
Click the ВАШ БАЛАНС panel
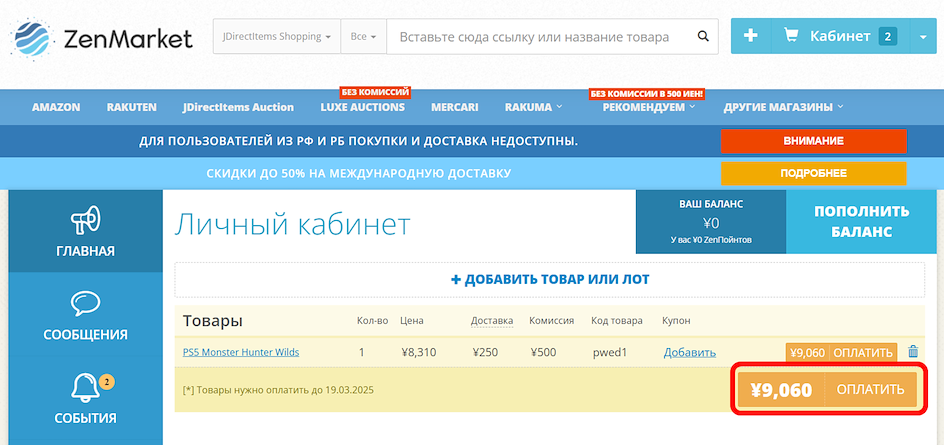[x=711, y=222]
